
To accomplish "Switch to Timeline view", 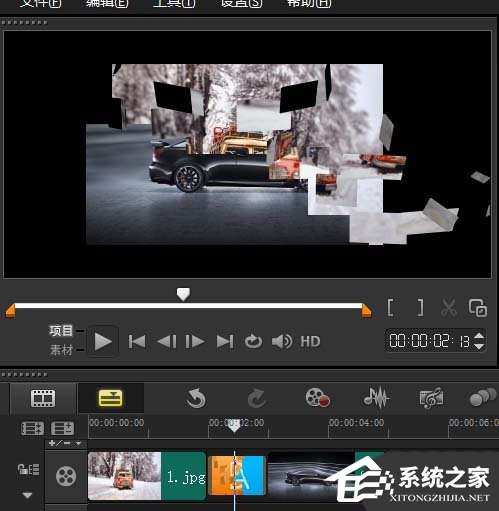I will point(111,398).
